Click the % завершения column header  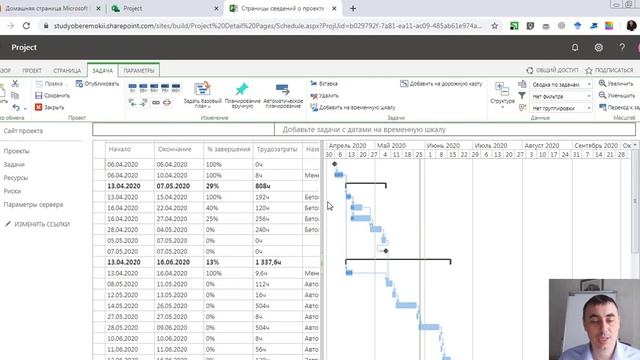228,149
